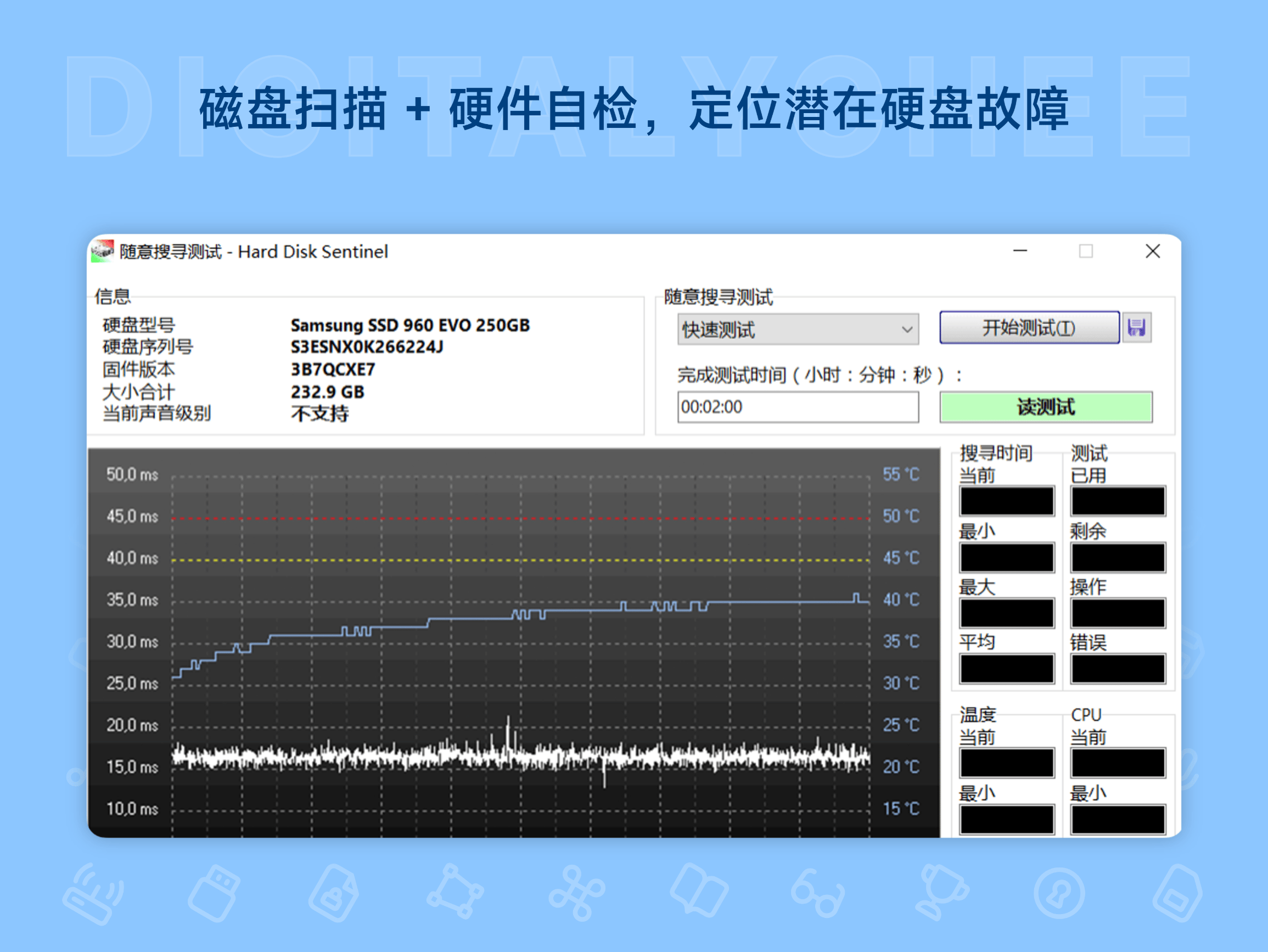
Task: Click the 已用 elapsed test time box
Action: click(x=1118, y=502)
